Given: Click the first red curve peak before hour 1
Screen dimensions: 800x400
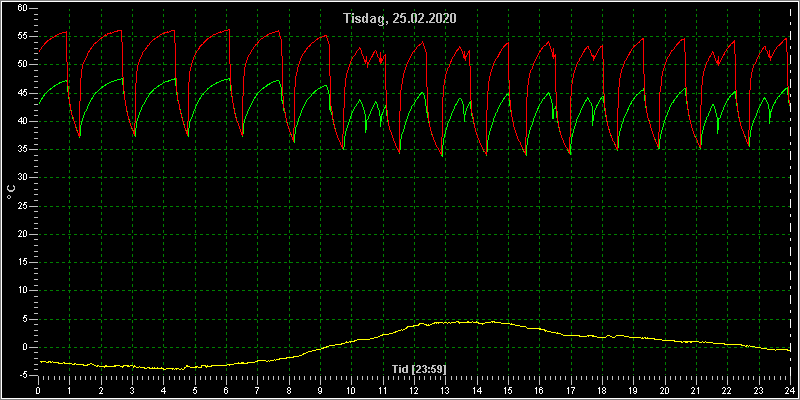Looking at the screenshot, I should (66, 32).
